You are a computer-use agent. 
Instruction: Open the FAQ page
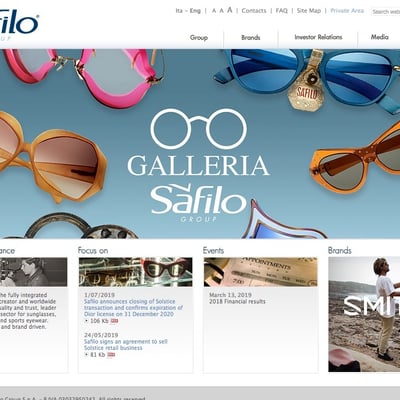pyautogui.click(x=282, y=11)
